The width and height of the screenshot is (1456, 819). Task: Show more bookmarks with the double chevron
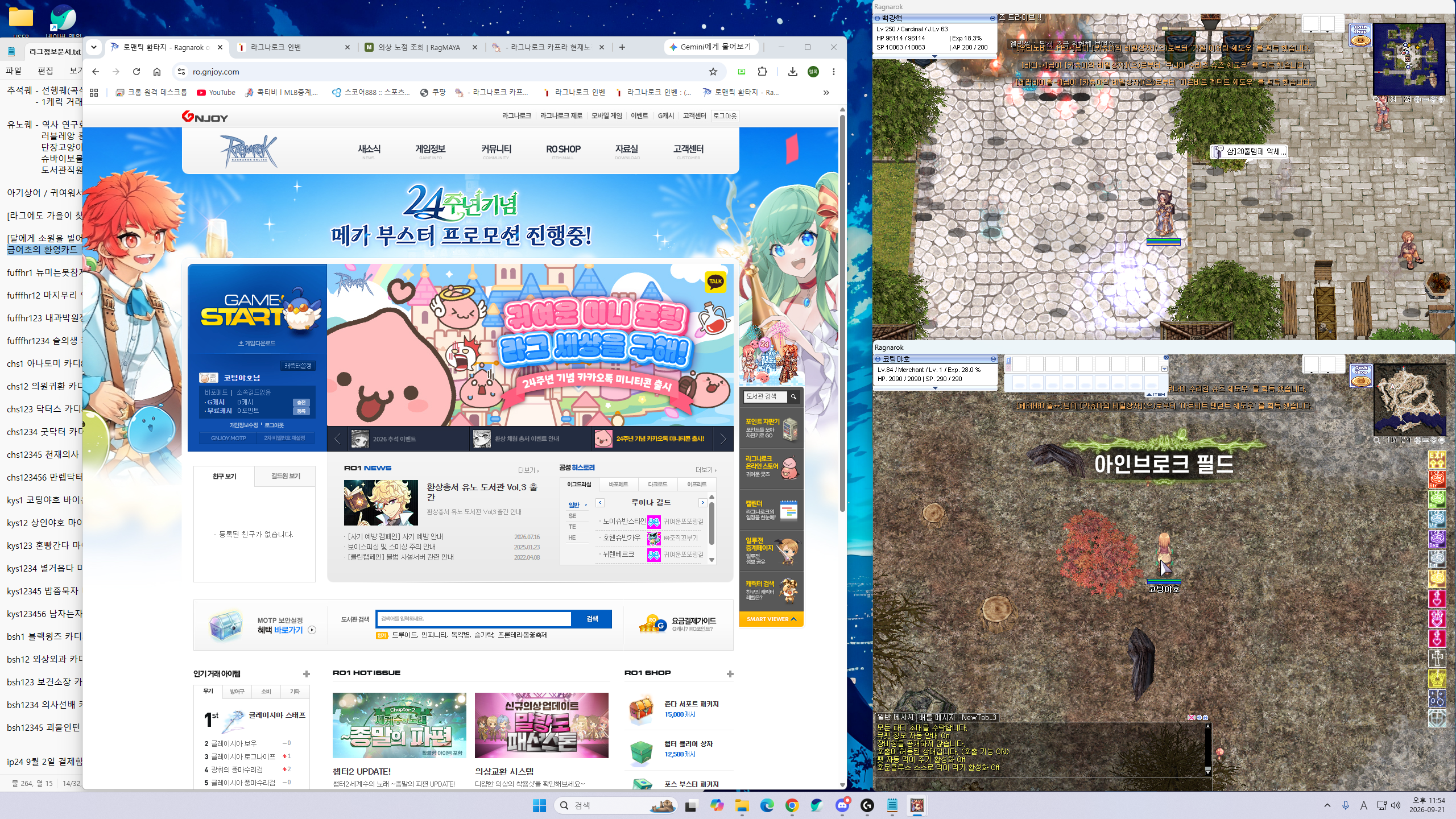[826, 93]
